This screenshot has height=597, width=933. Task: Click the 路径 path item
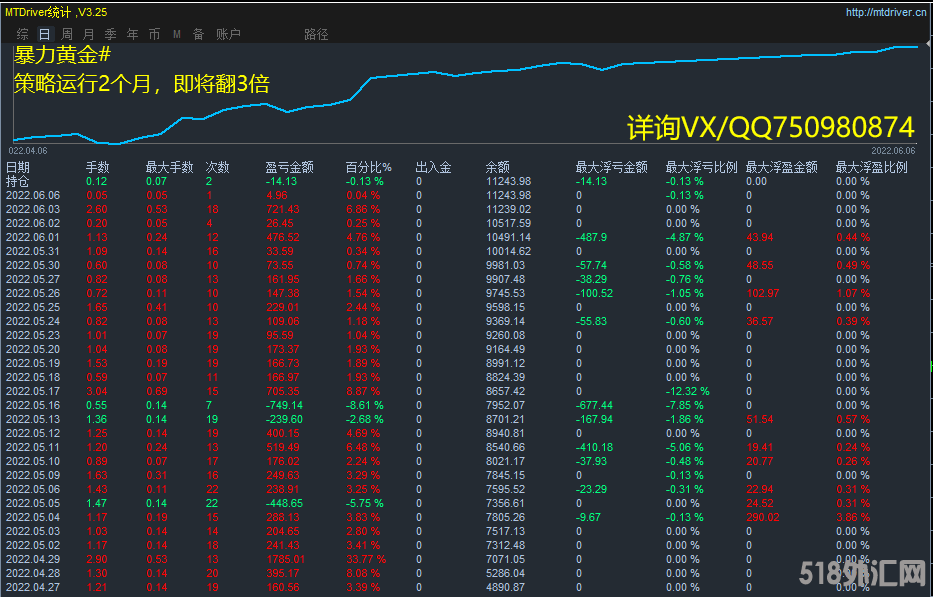click(x=316, y=34)
